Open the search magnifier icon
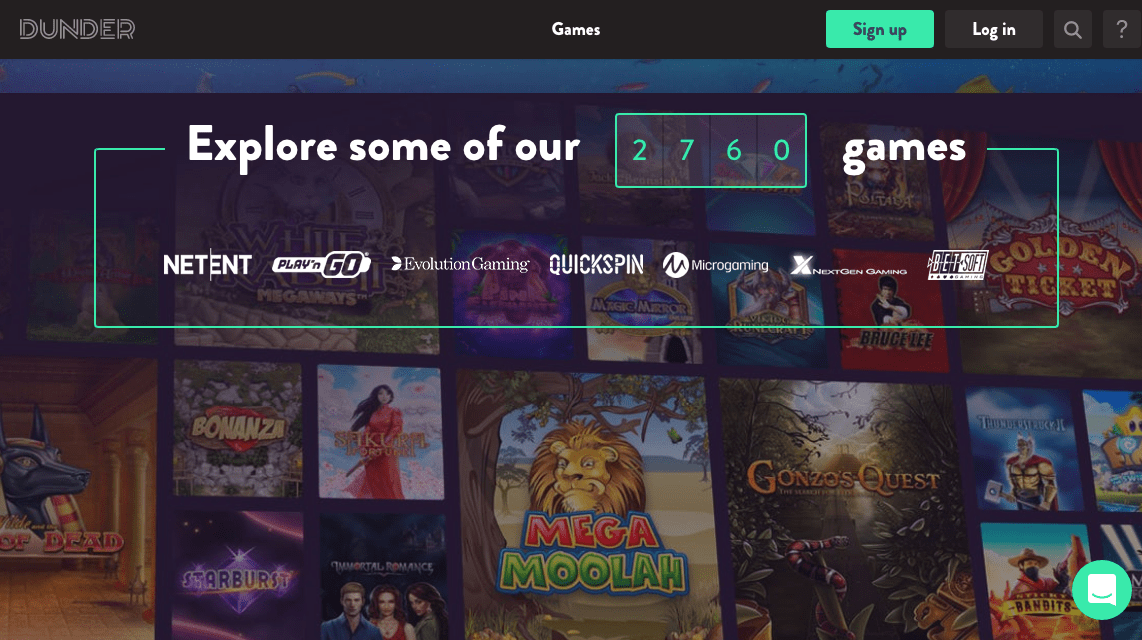The height and width of the screenshot is (640, 1142). click(x=1072, y=29)
